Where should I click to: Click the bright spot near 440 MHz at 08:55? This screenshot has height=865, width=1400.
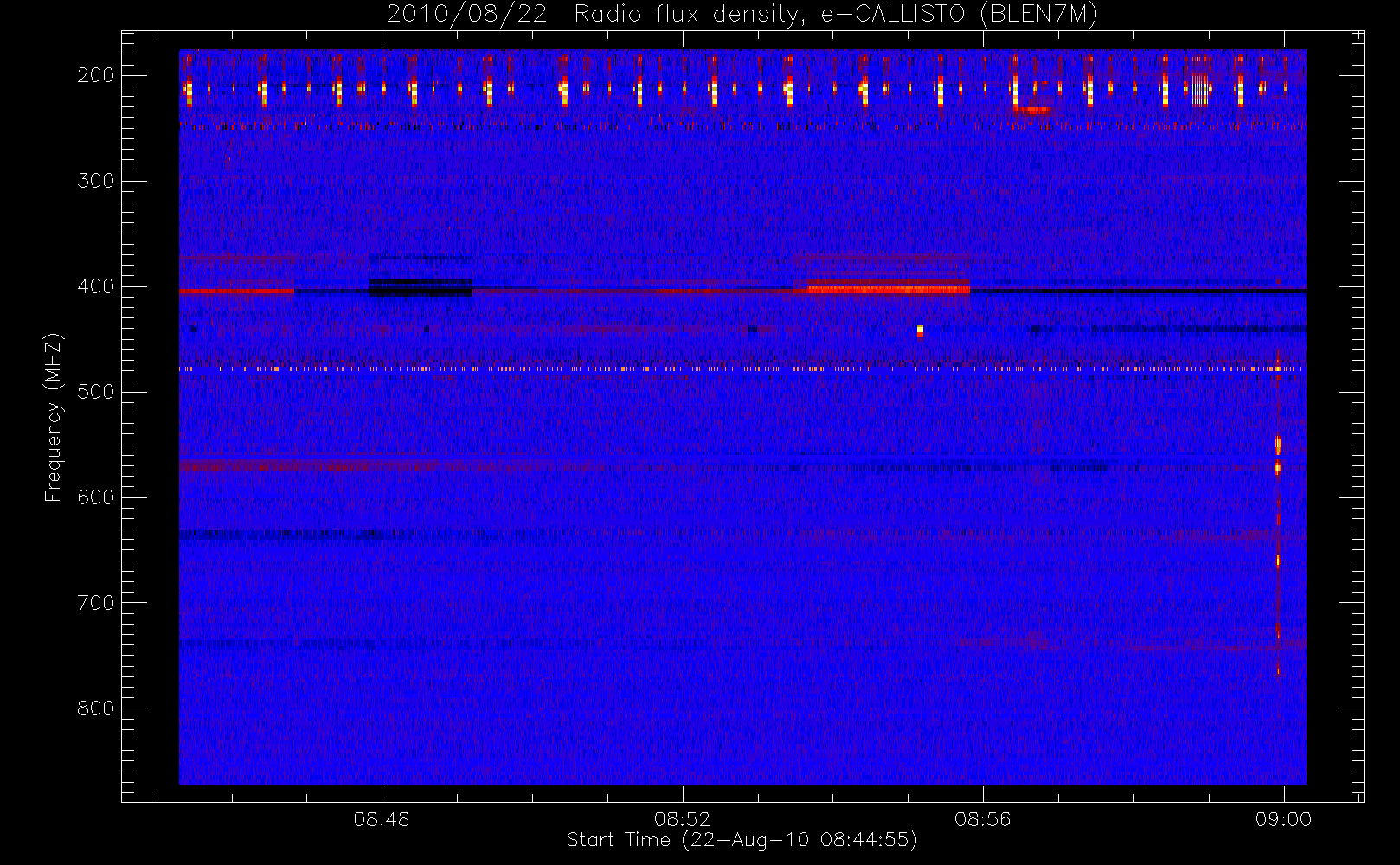(920, 330)
